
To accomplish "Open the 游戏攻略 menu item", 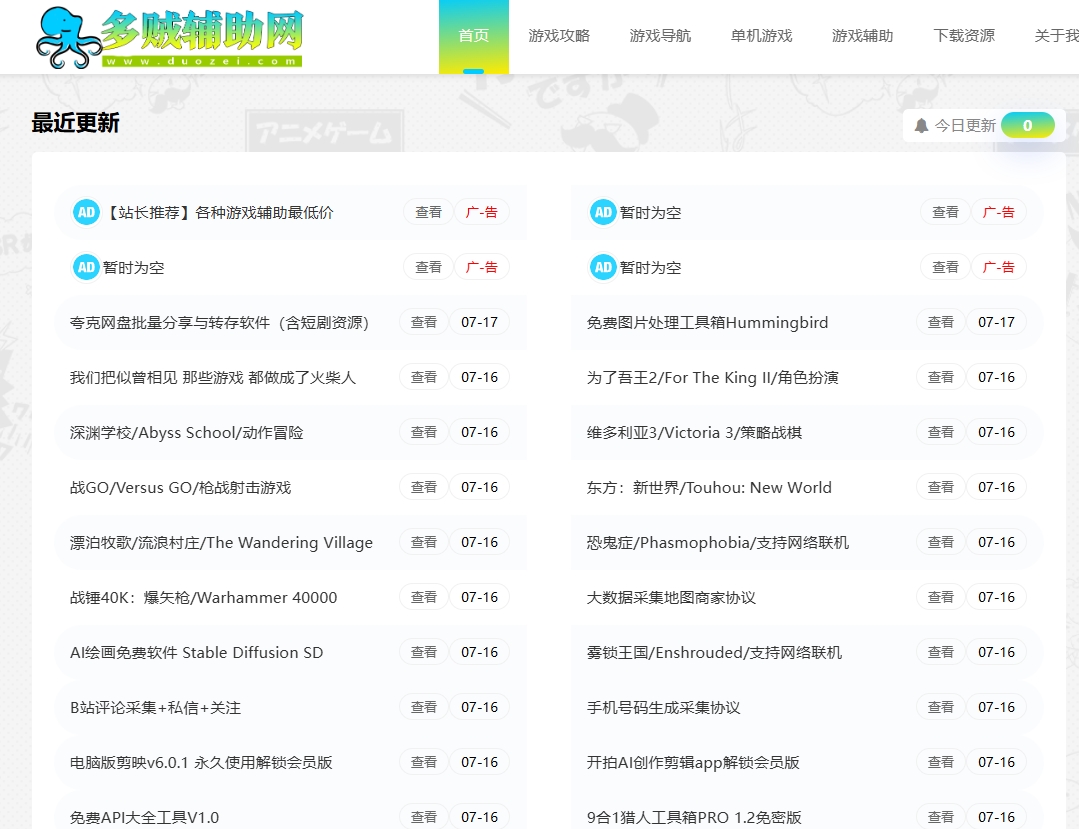I will click(x=561, y=36).
